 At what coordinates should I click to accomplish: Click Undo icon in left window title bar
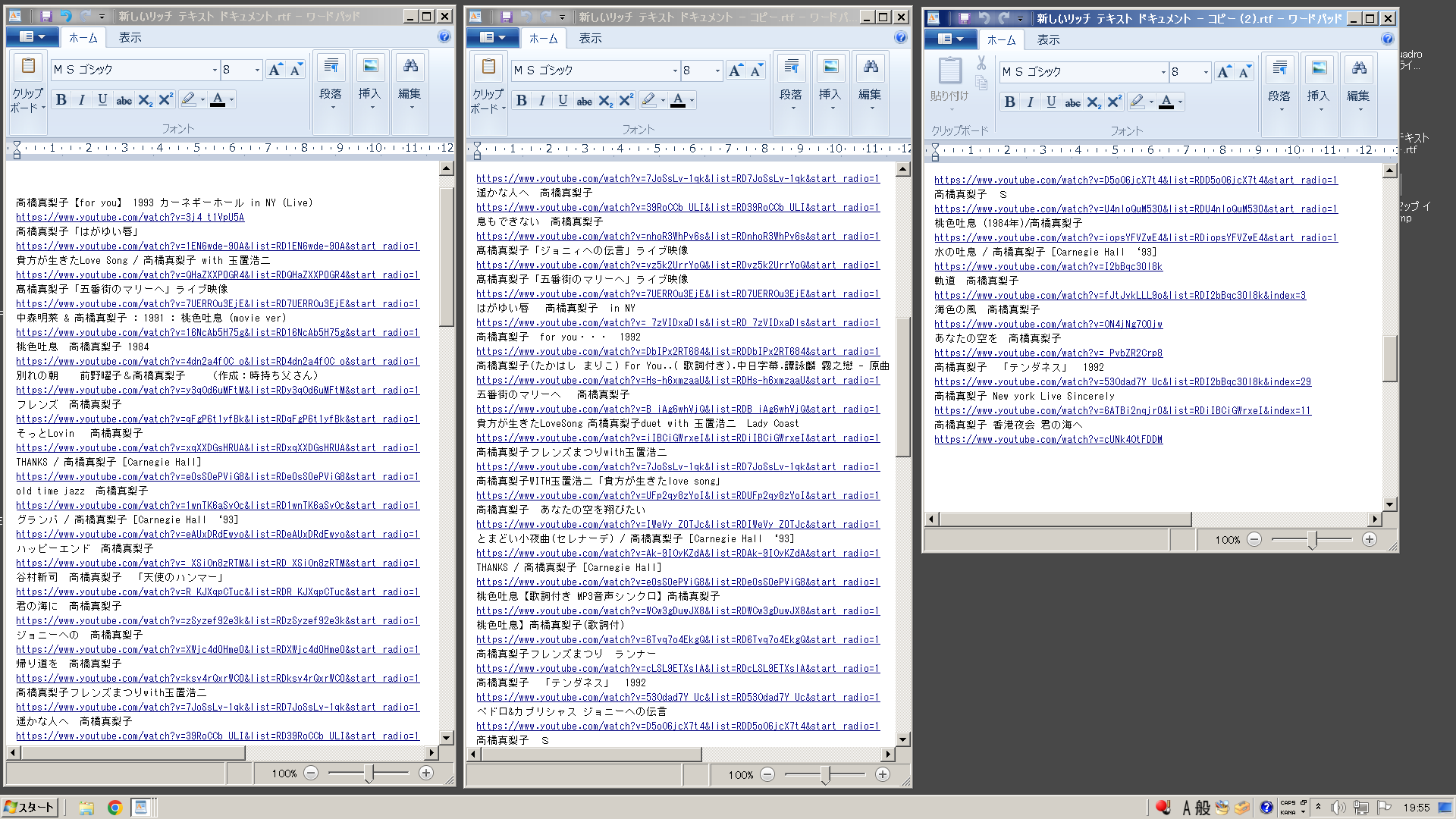66,16
